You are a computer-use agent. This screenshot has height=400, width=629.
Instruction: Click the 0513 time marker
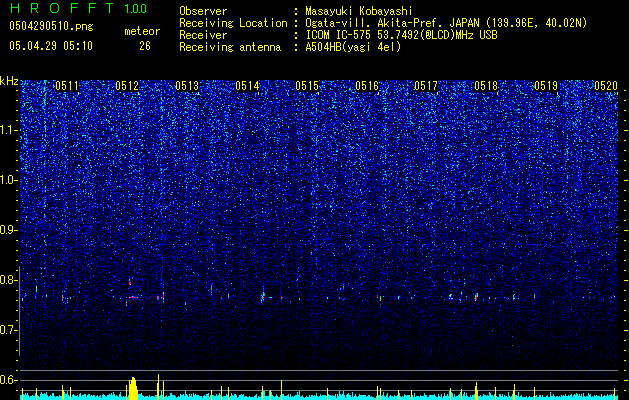pyautogui.click(x=187, y=86)
